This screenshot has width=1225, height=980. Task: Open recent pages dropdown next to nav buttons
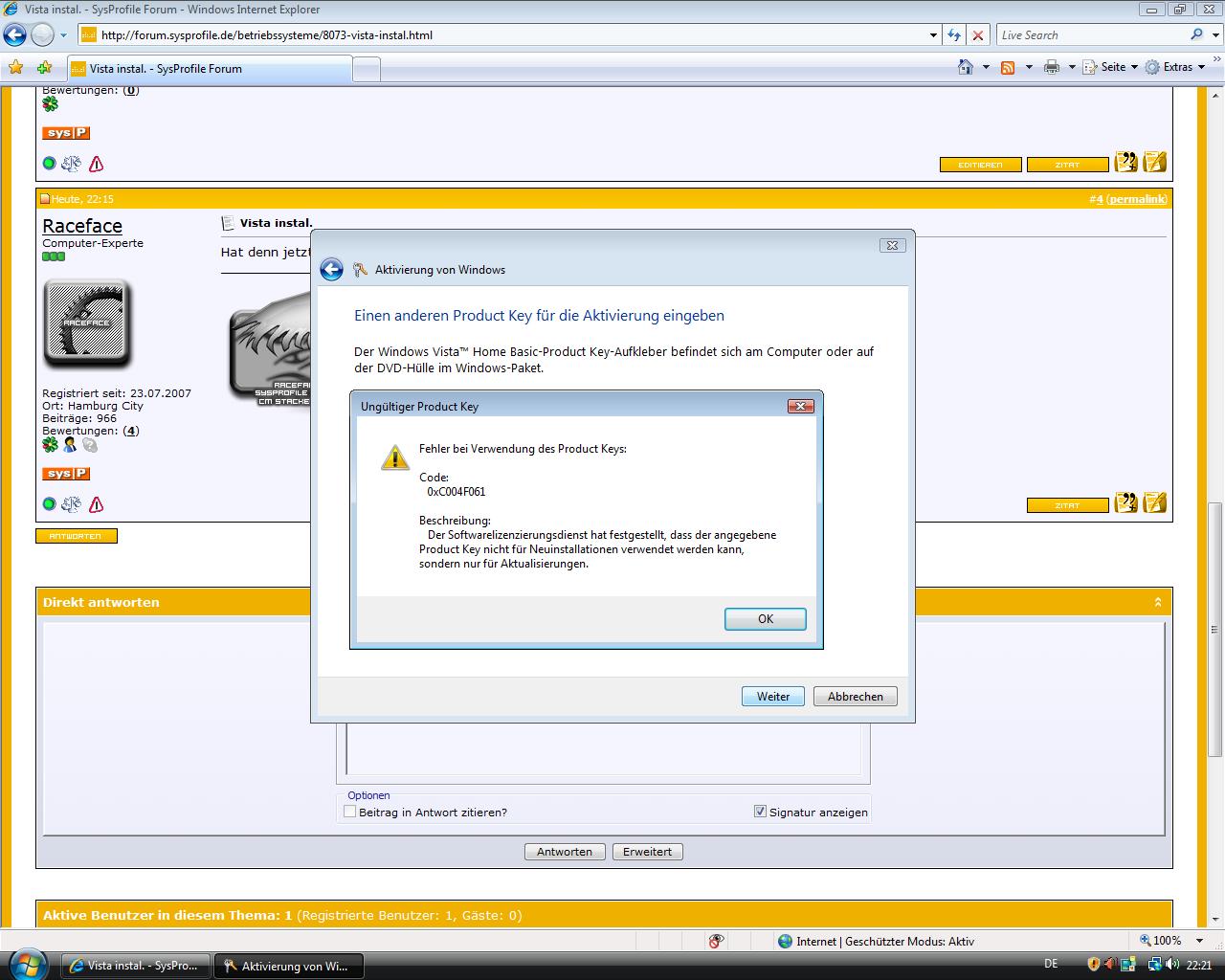[x=63, y=35]
